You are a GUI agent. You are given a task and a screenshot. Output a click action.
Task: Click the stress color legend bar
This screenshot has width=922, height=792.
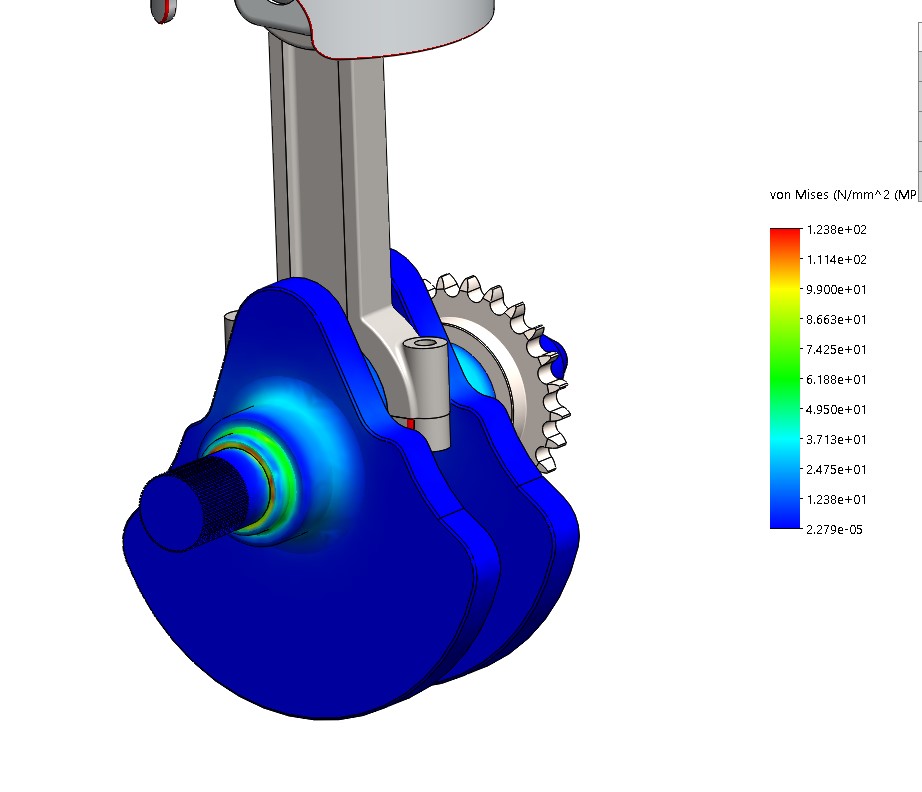click(x=785, y=378)
